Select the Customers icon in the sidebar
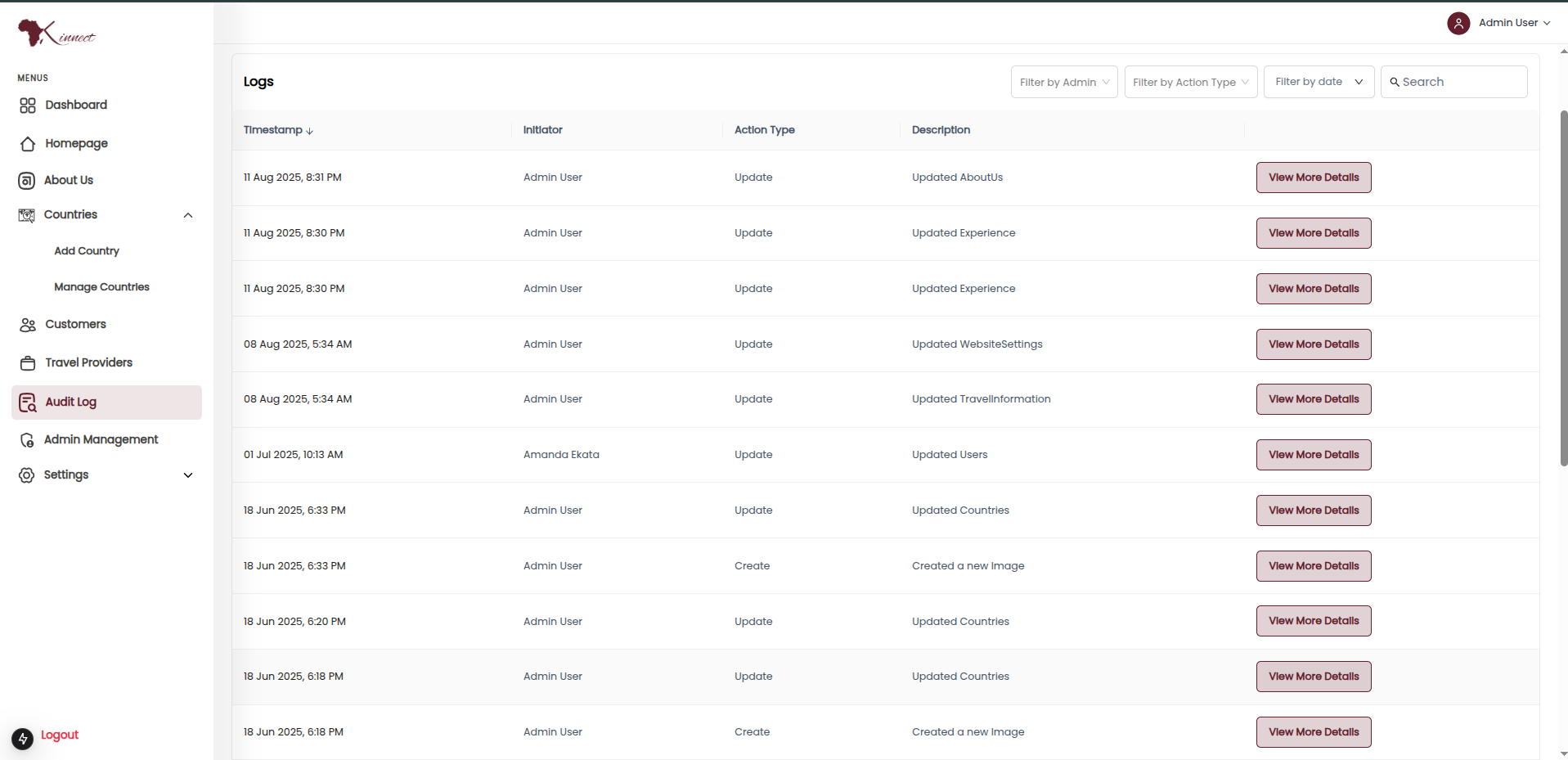Image resolution: width=1568 pixels, height=760 pixels. tap(27, 324)
